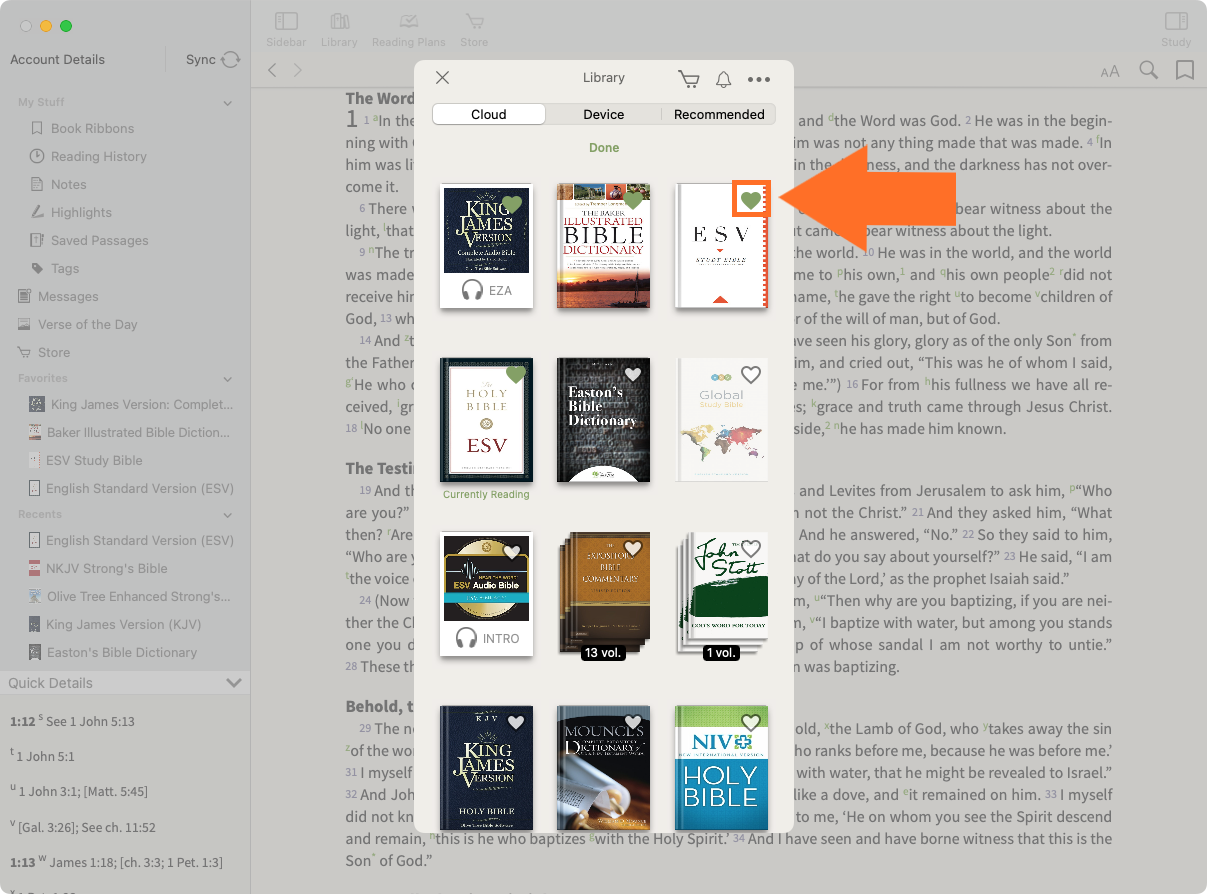Add a bookmark ribbon from the toolbar
Viewport: 1207px width, 894px height.
pyautogui.click(x=1185, y=70)
